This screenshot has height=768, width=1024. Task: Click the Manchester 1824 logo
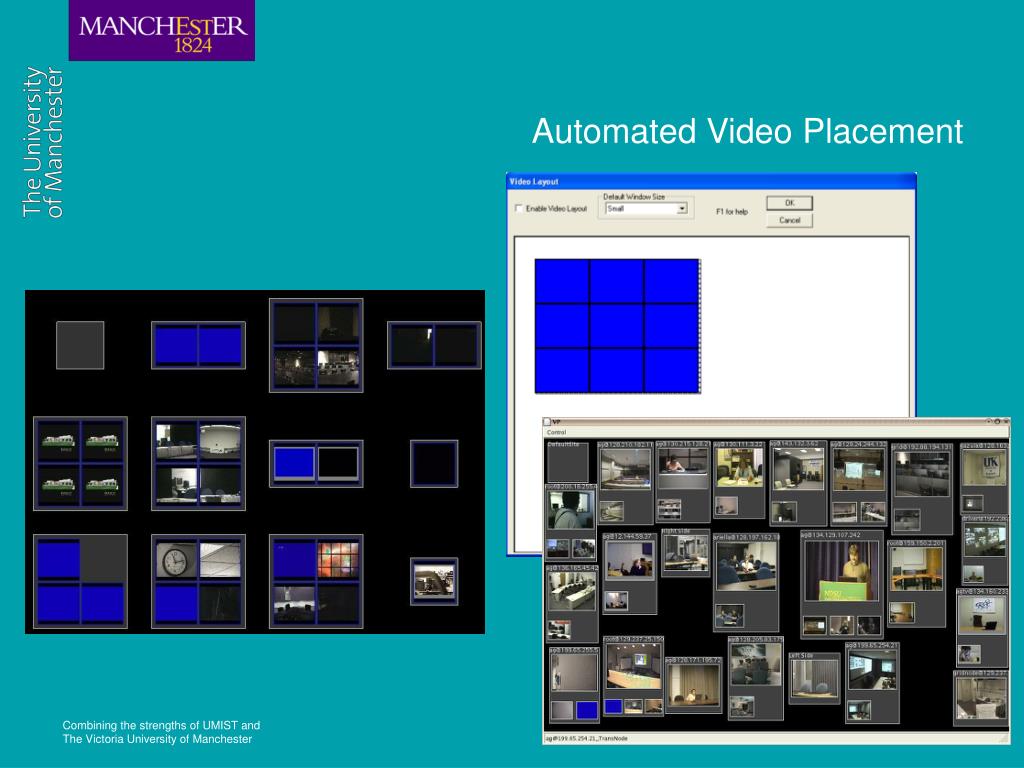tap(162, 31)
